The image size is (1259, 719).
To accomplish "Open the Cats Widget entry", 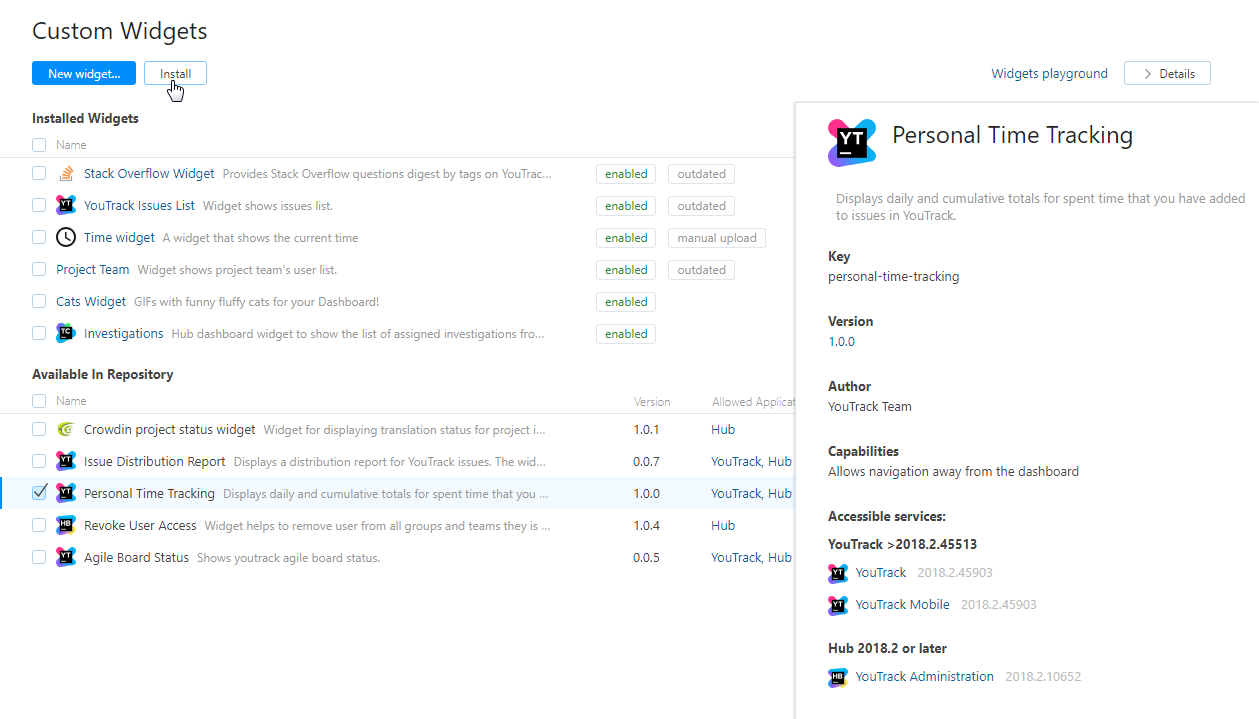I will click(91, 302).
